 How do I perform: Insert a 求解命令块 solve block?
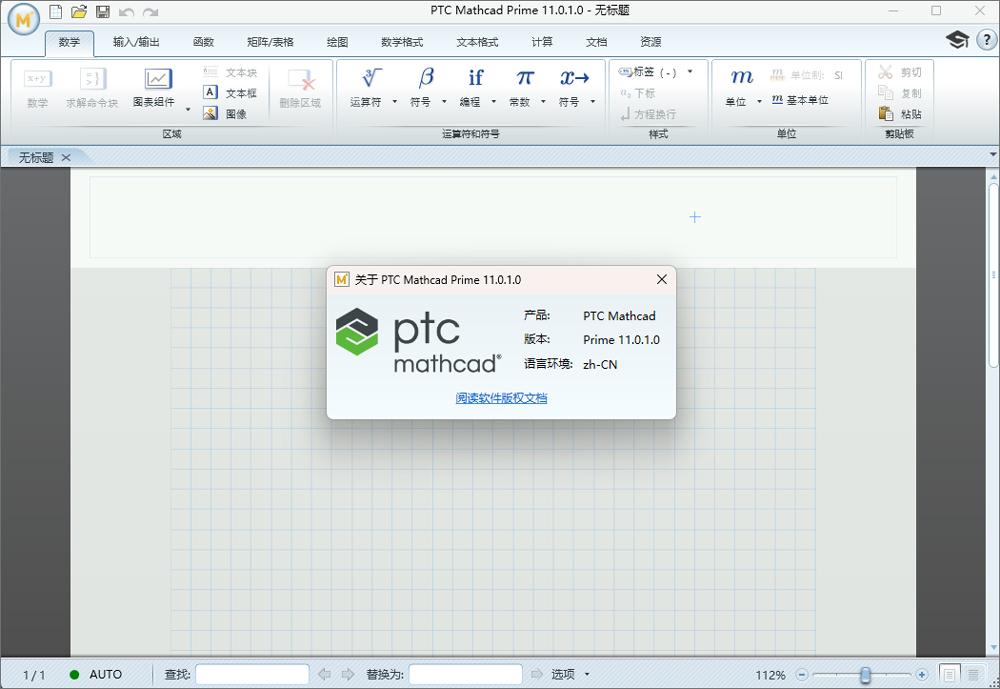(x=92, y=88)
